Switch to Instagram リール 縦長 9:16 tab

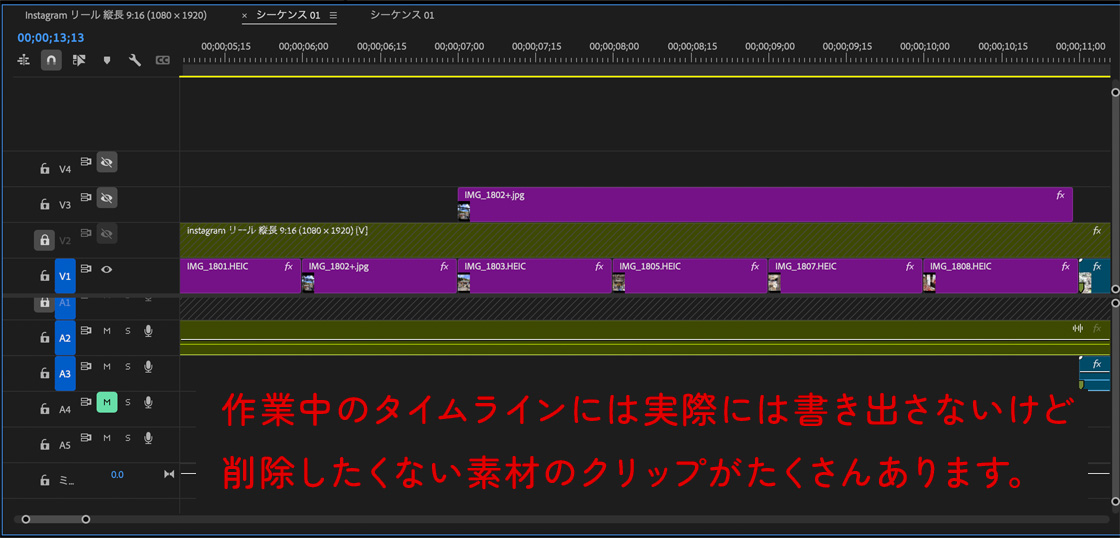[115, 16]
